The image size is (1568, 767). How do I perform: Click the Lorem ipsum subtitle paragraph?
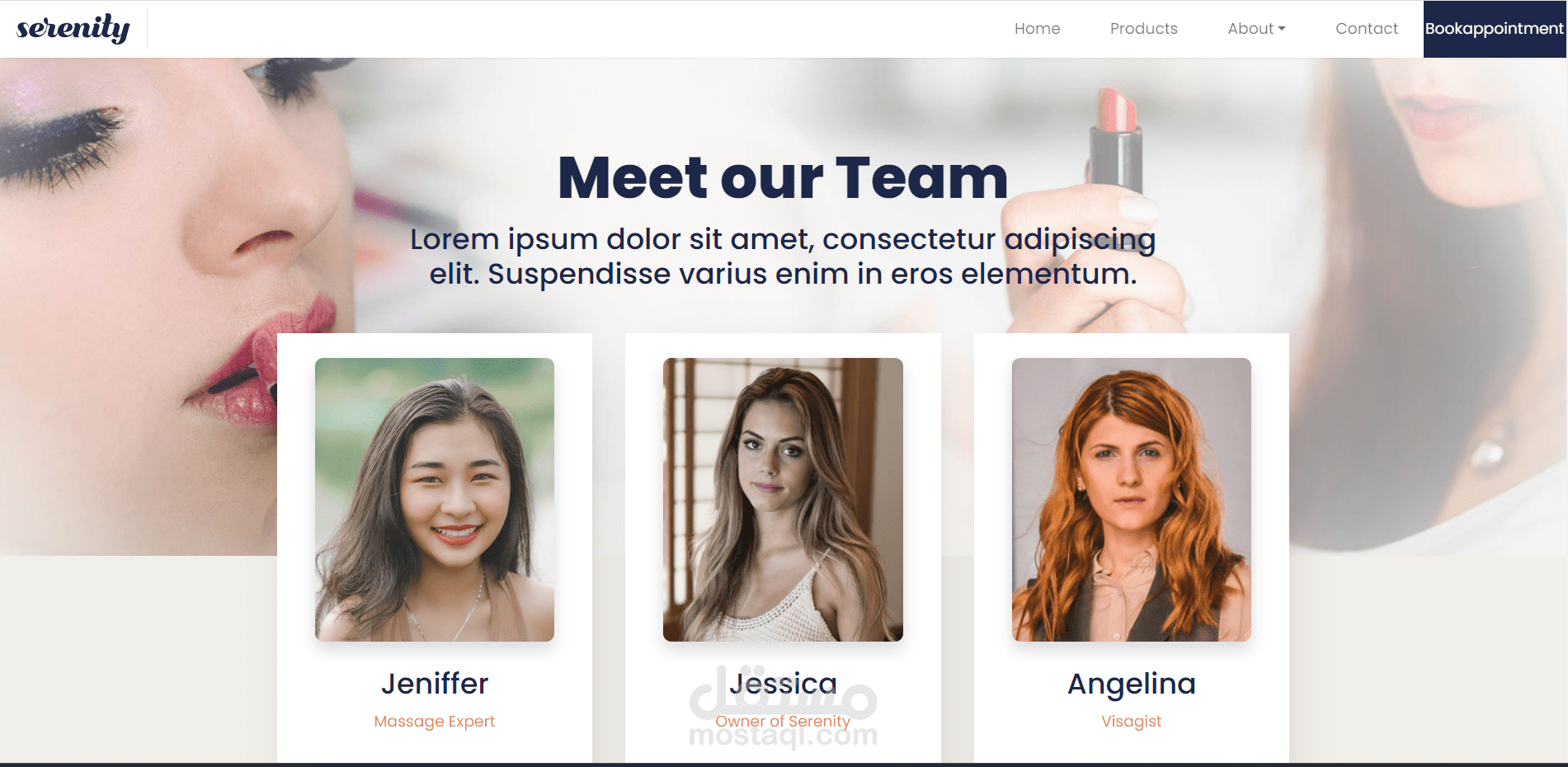click(x=783, y=256)
